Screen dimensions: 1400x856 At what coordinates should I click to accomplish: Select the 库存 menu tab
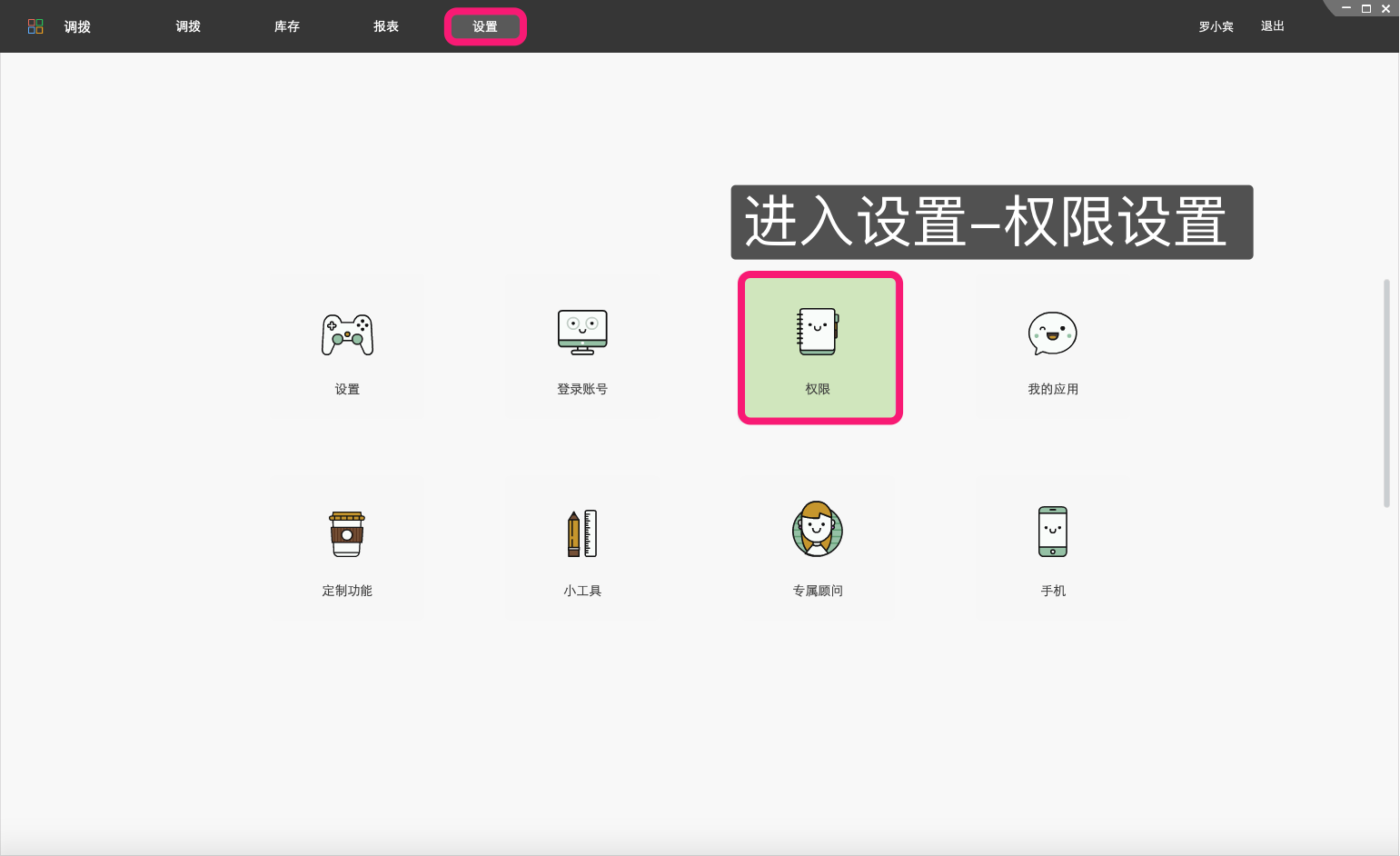coord(287,26)
